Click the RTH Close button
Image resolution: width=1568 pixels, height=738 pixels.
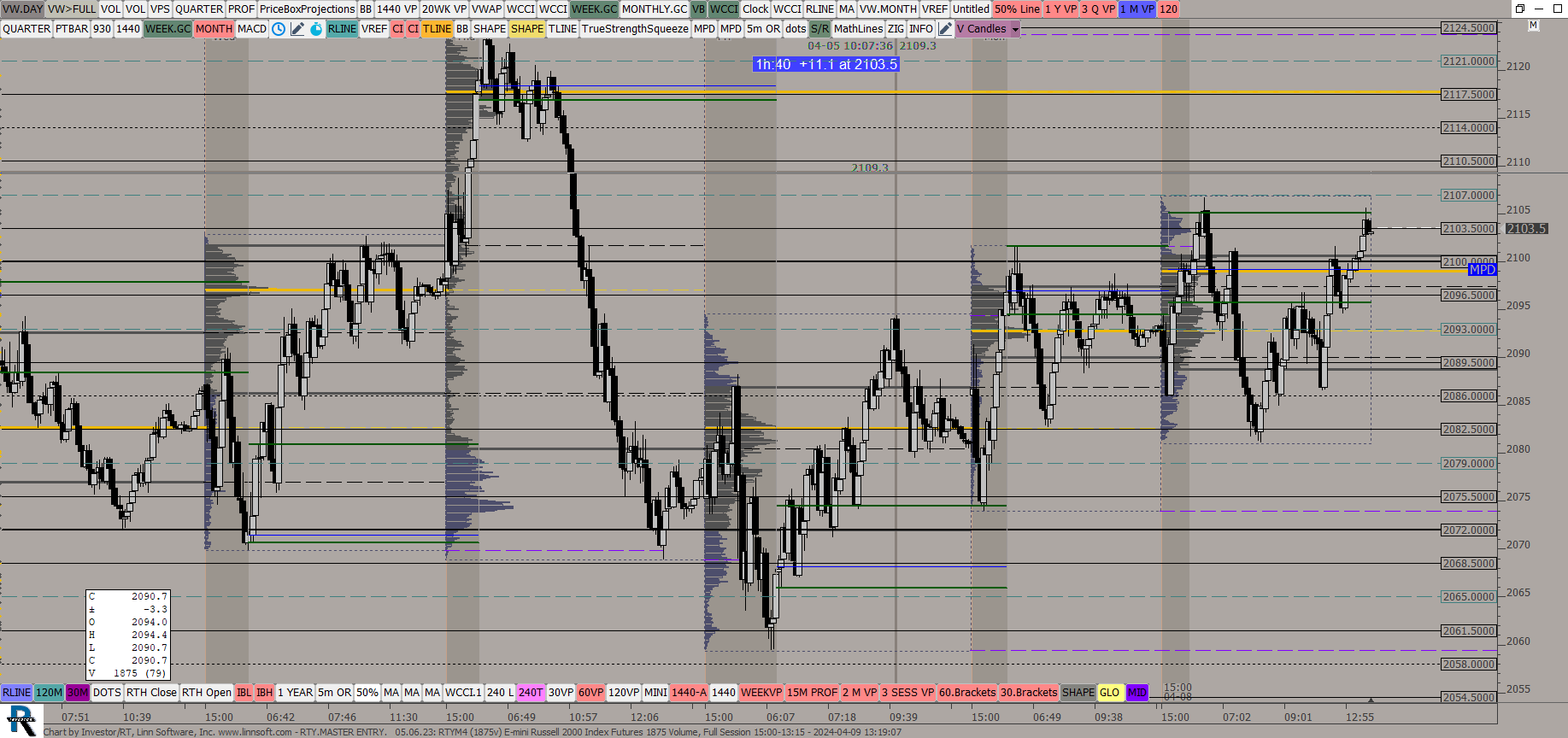point(151,693)
